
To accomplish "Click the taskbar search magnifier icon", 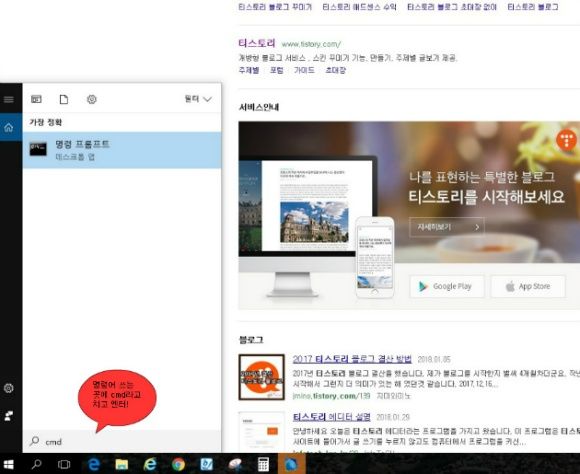I will pyautogui.click(x=36, y=464).
